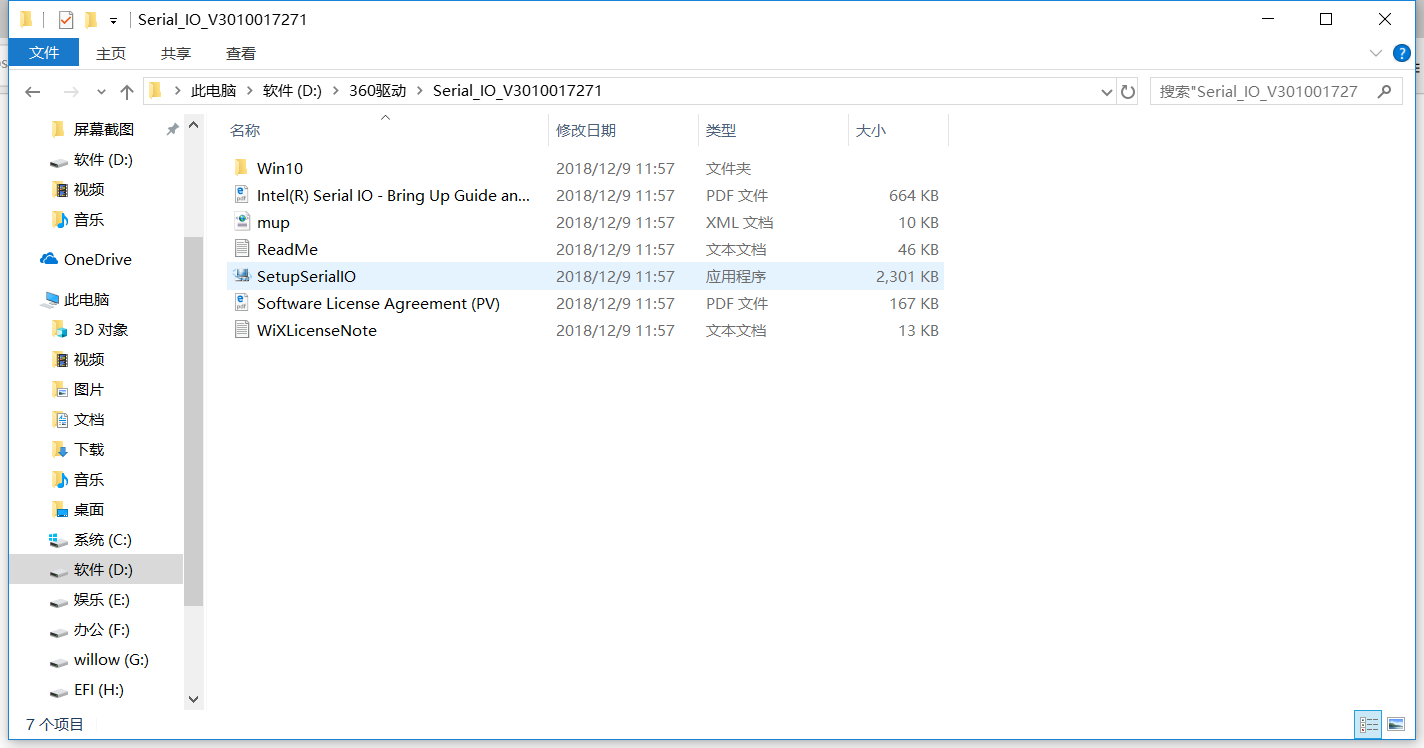Click the 664 KB size cell

pos(914,195)
